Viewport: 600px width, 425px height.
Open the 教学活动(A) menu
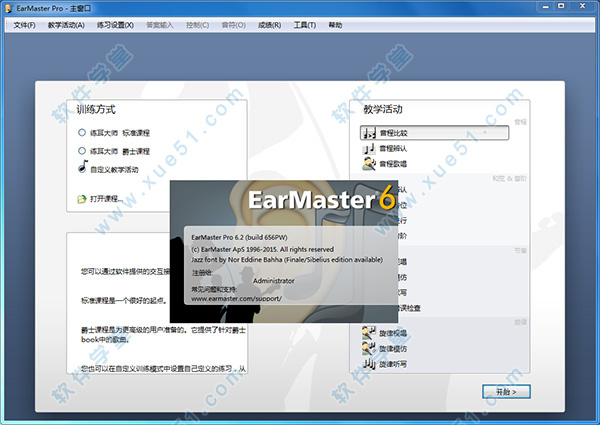(66, 25)
